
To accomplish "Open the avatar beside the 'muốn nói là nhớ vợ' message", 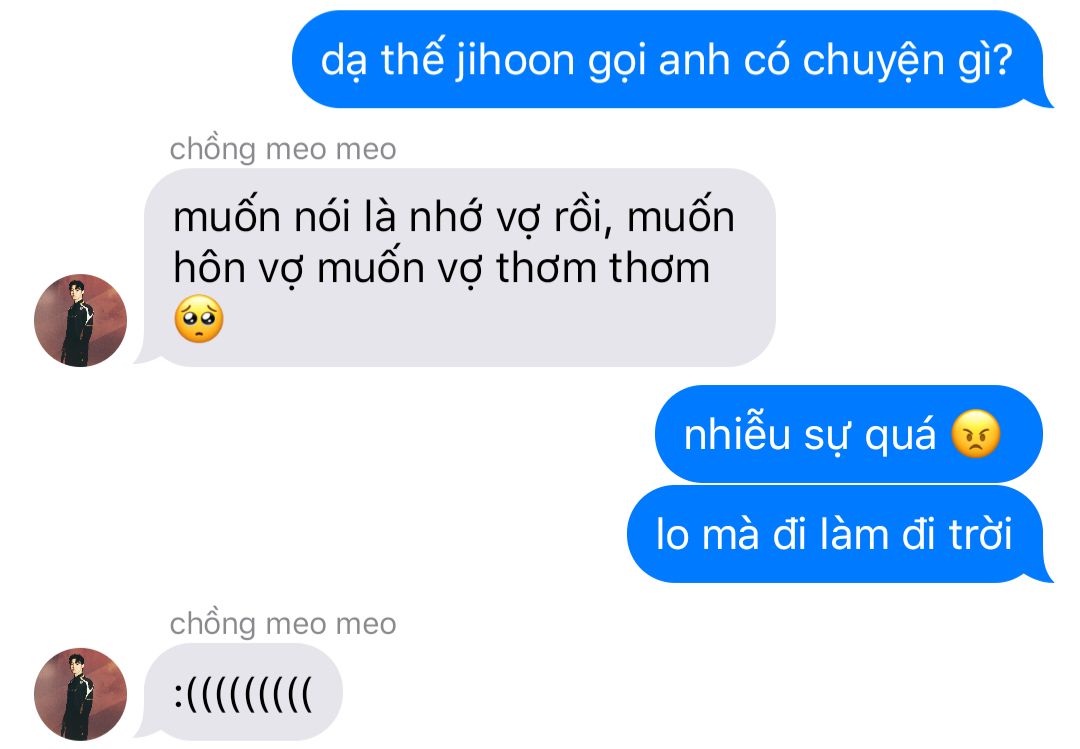I will (81, 320).
